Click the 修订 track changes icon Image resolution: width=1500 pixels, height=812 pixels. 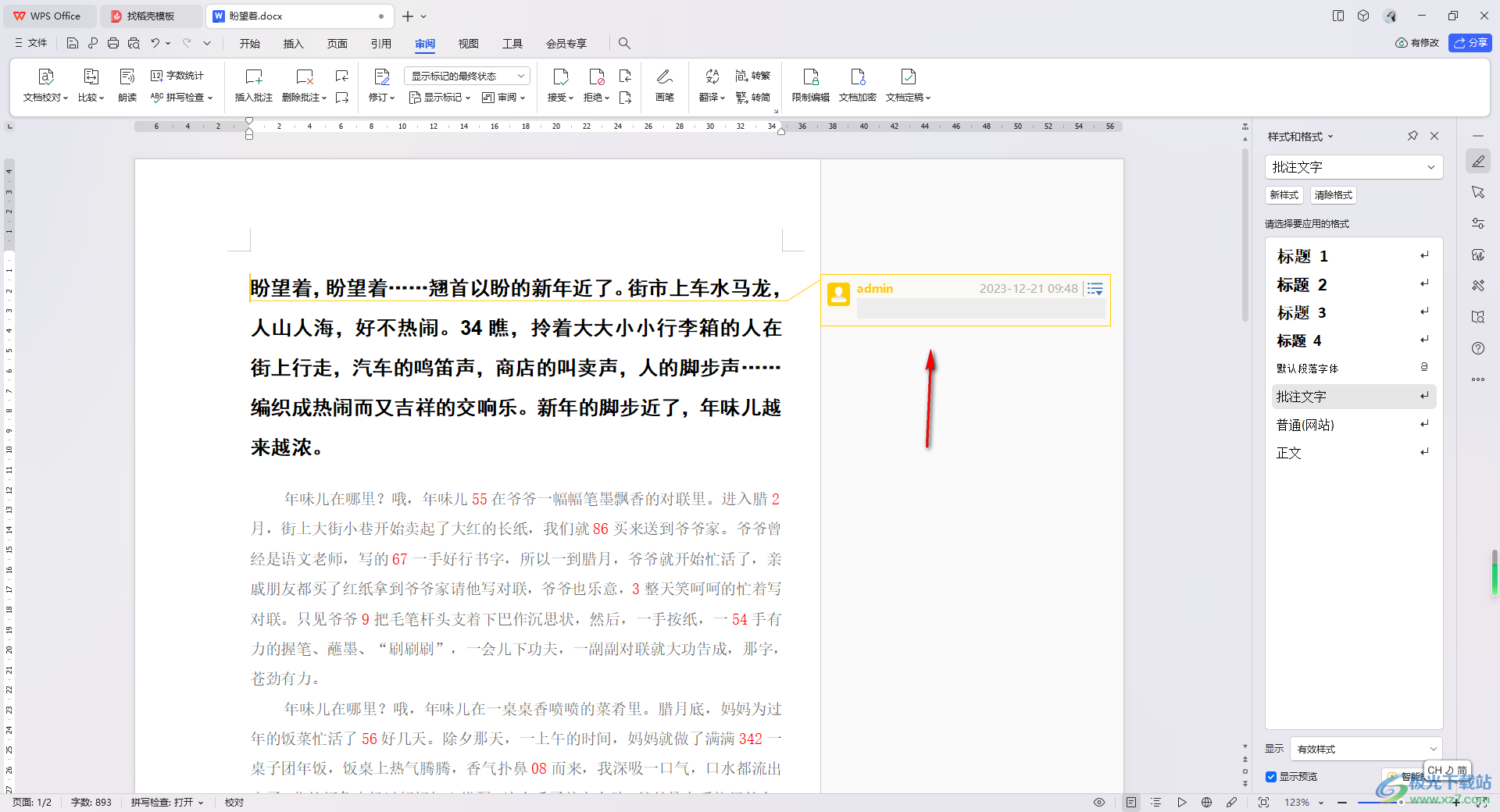pyautogui.click(x=382, y=77)
